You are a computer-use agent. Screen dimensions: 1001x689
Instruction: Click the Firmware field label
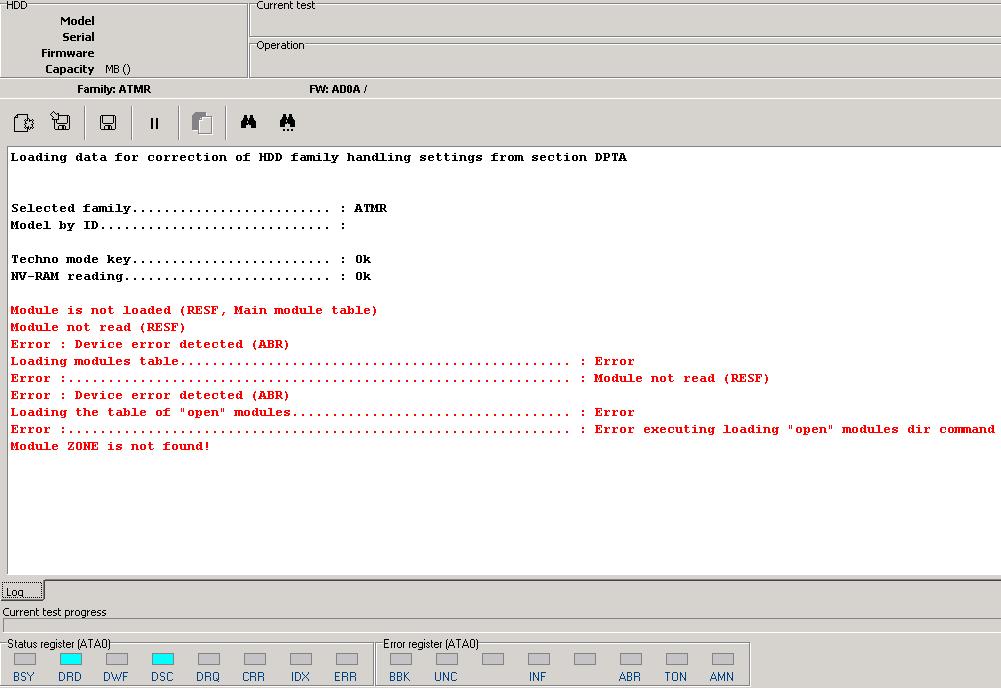[x=68, y=53]
